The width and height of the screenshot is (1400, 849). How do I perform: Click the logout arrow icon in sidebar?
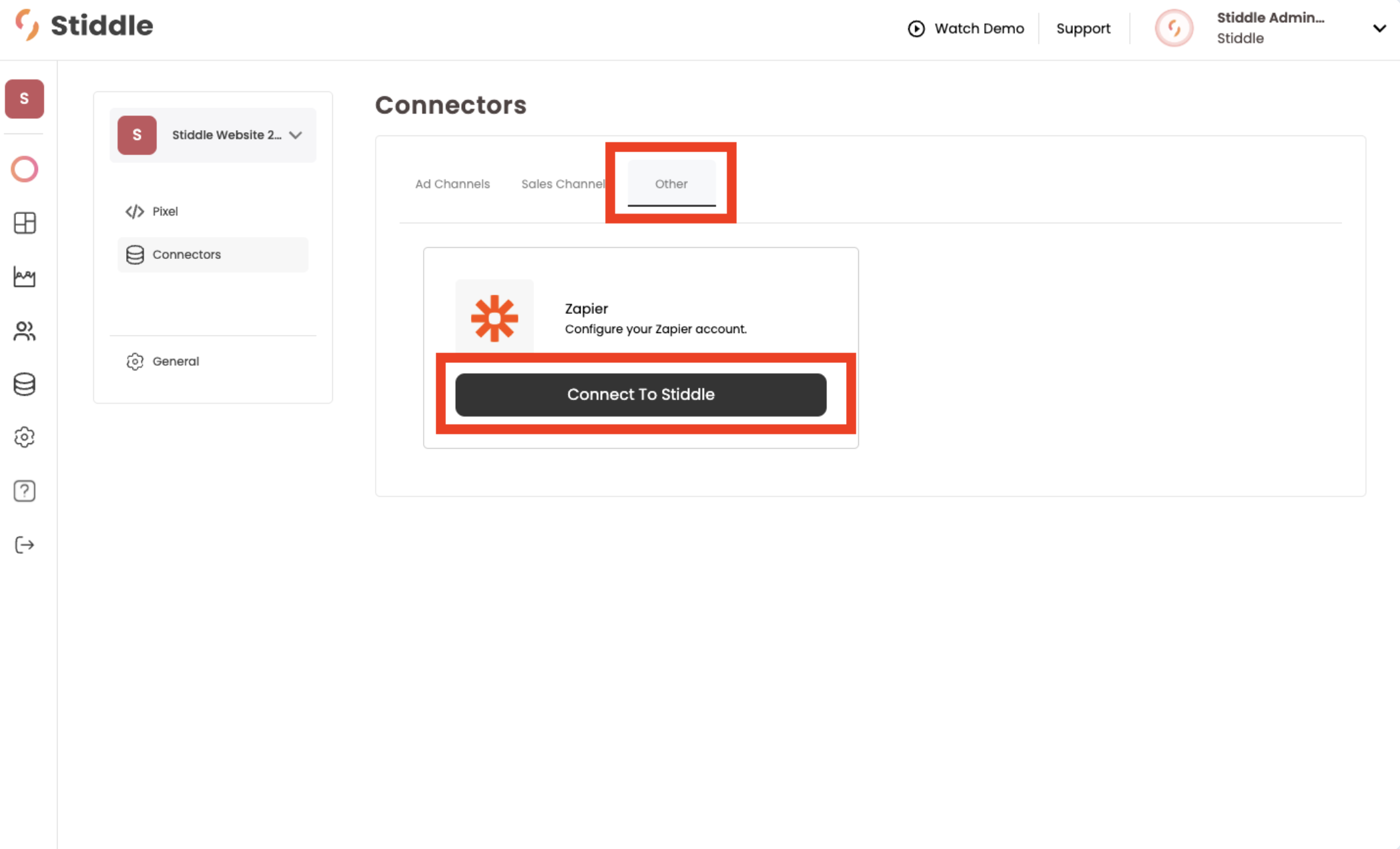(x=25, y=545)
